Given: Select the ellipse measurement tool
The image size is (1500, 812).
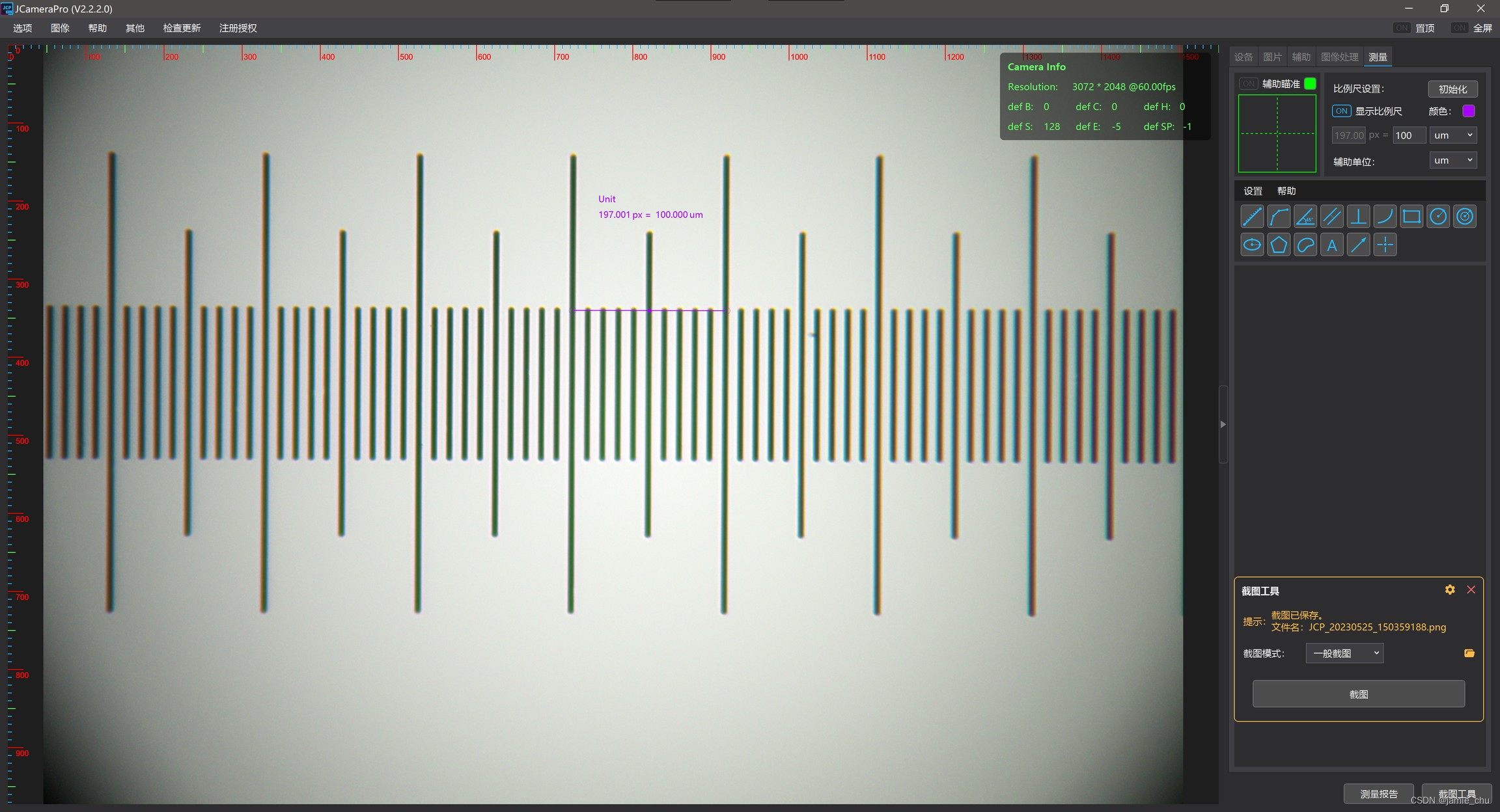Looking at the screenshot, I should coord(1252,245).
